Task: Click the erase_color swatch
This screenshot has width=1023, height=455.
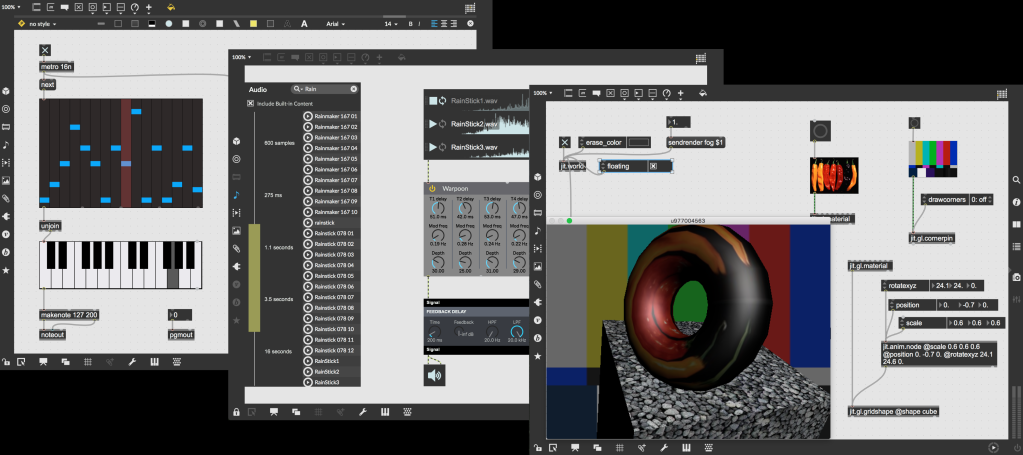Action: pos(637,143)
